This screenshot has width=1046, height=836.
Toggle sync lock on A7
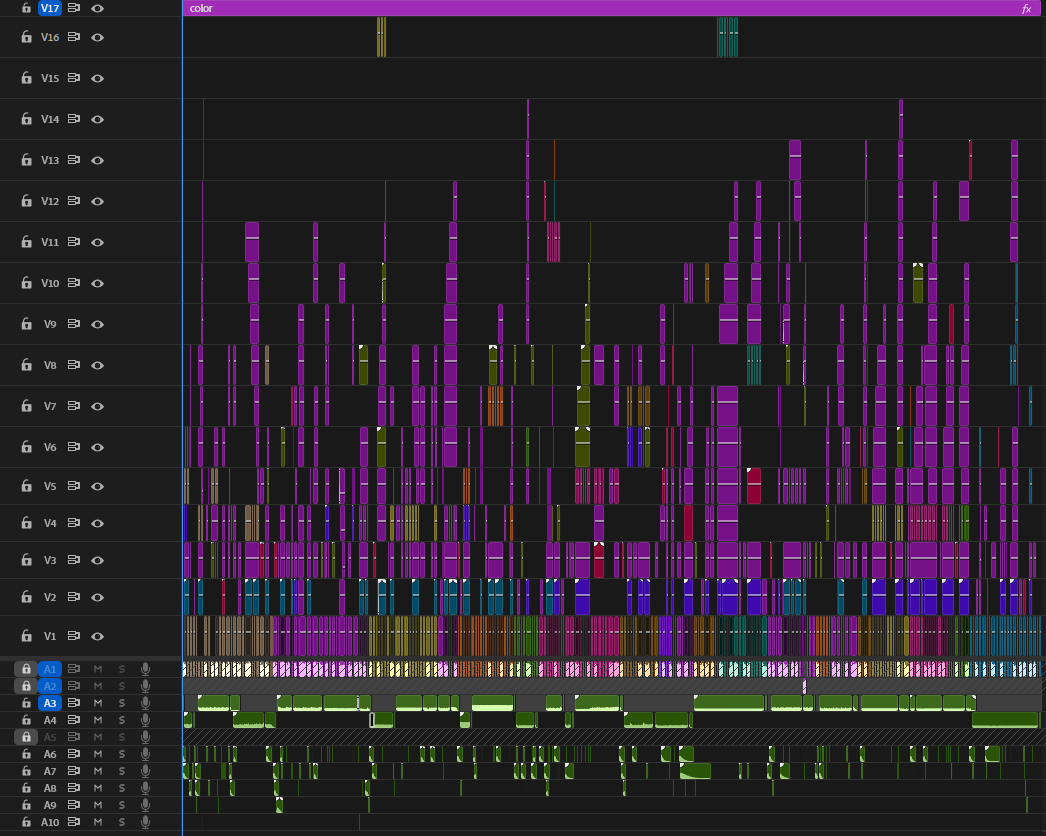tap(74, 771)
